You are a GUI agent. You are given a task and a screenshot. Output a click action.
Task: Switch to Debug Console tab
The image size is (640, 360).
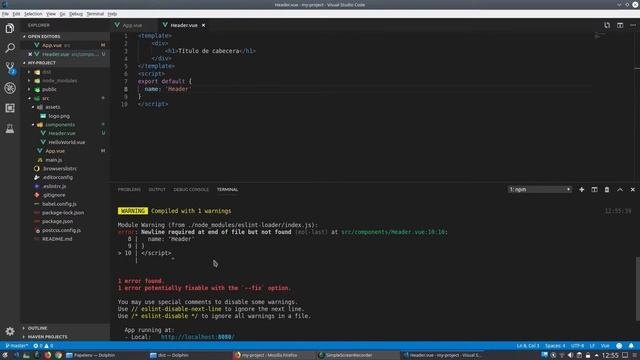pos(191,189)
